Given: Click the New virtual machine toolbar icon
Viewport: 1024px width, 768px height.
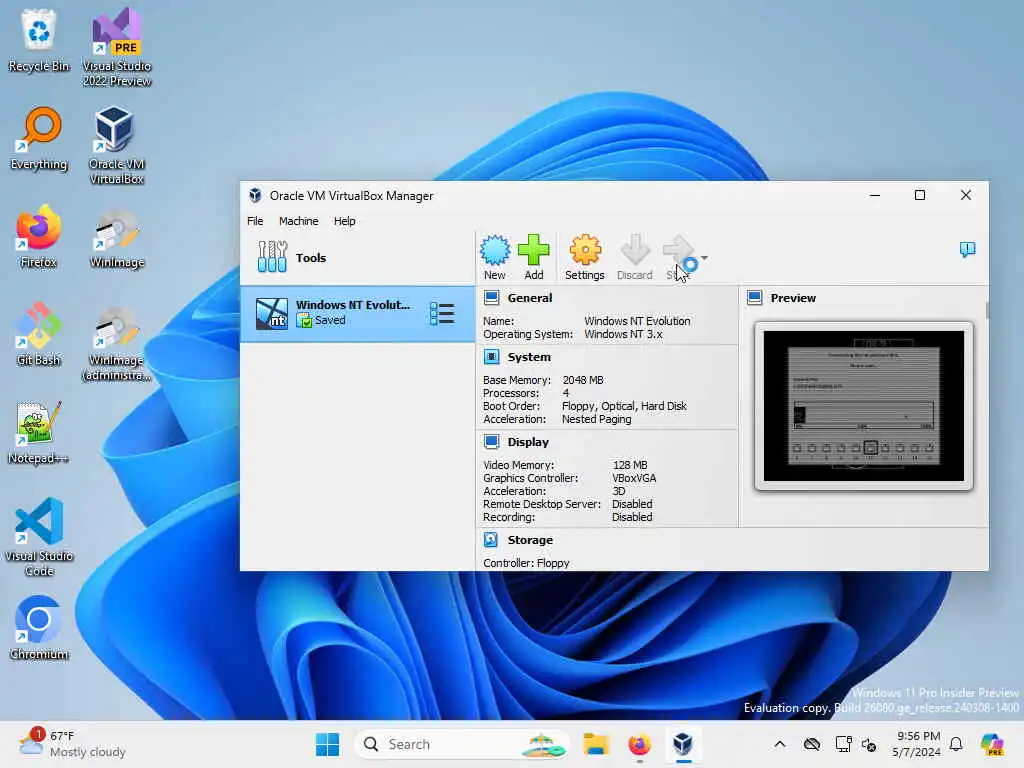Looking at the screenshot, I should click(x=495, y=251).
